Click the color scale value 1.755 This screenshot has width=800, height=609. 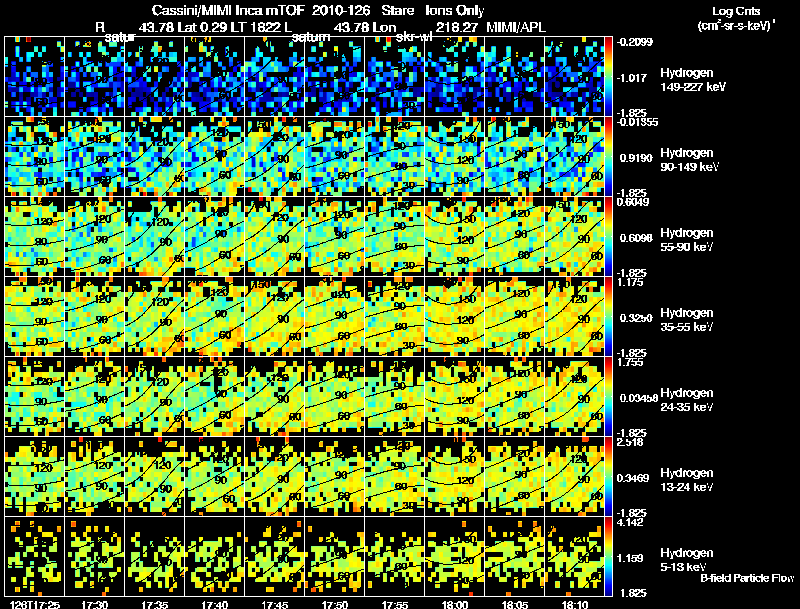tap(630, 362)
